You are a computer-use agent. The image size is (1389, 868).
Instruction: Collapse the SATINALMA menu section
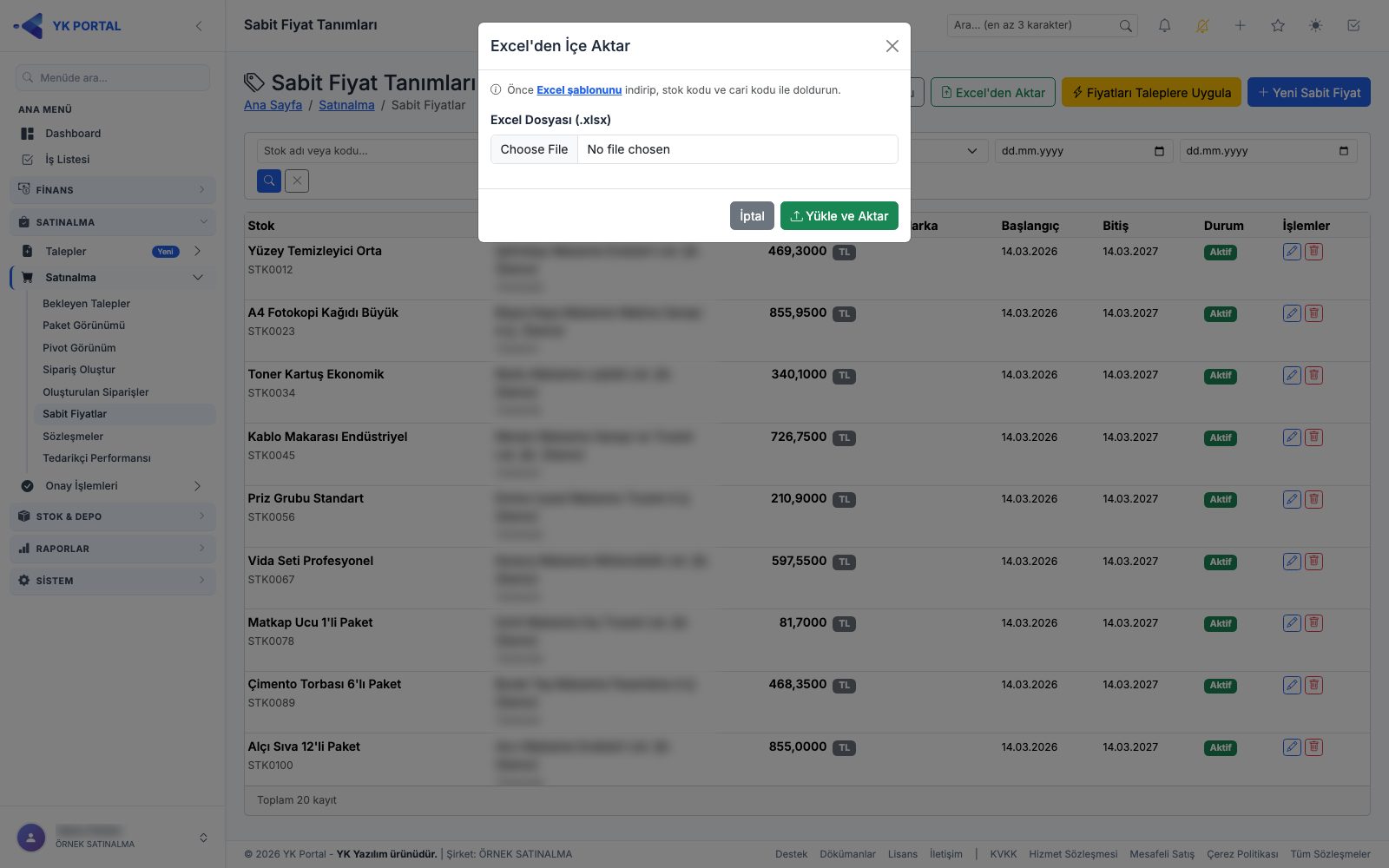pos(113,222)
